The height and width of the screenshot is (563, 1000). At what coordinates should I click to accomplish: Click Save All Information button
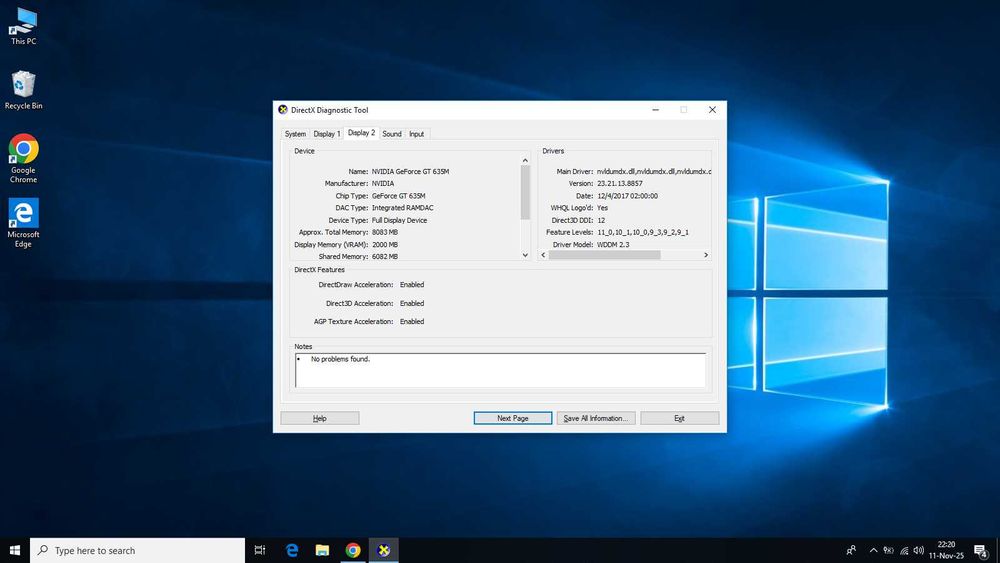(596, 418)
